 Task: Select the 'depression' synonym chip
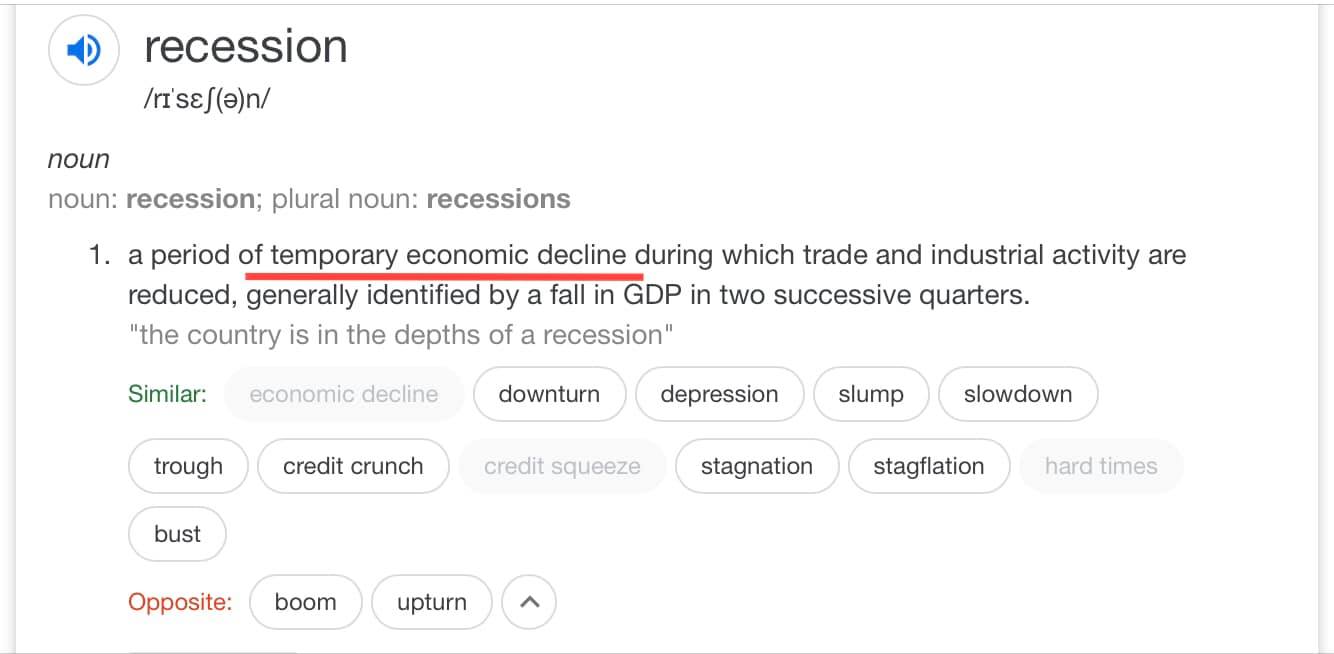tap(719, 394)
